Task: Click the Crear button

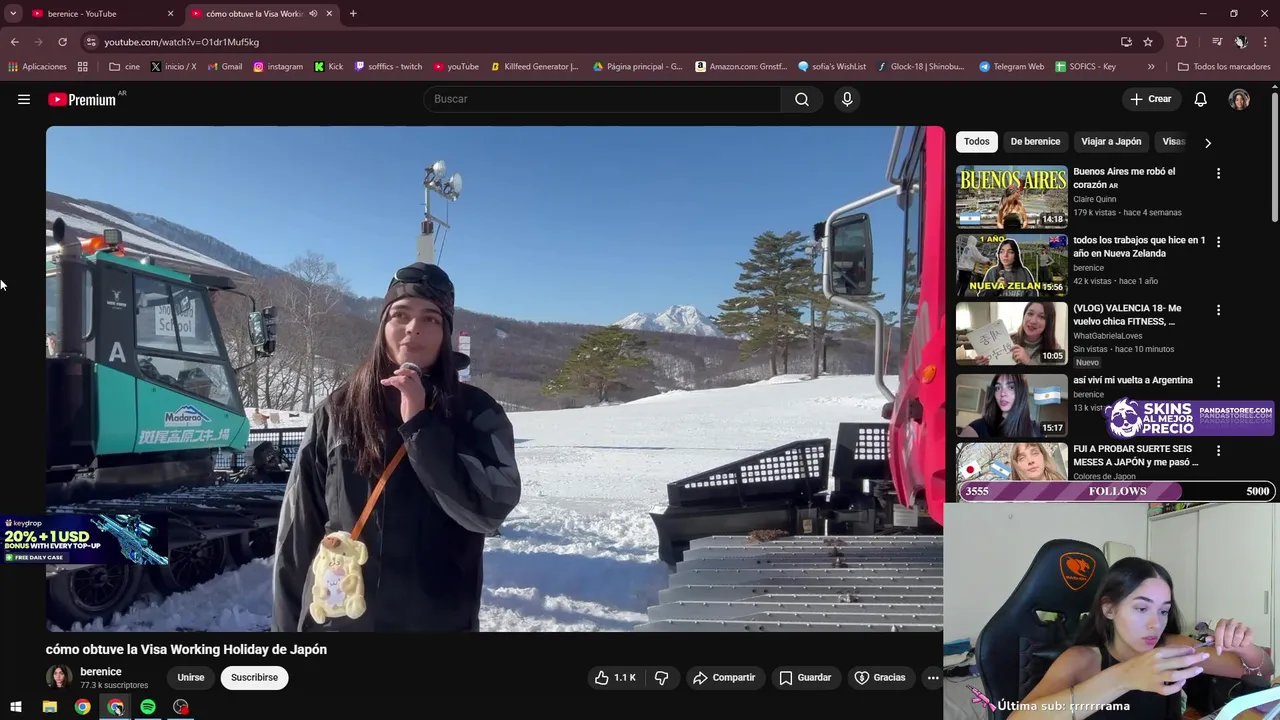Action: pos(1151,99)
